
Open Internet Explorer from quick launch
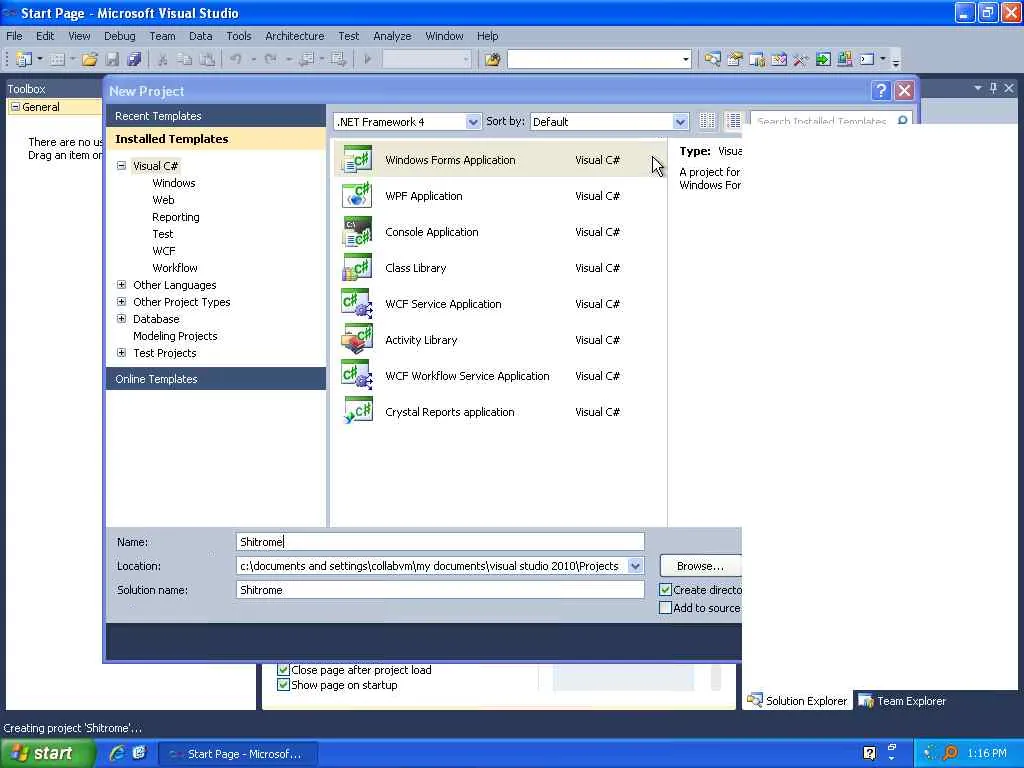pyautogui.click(x=117, y=753)
